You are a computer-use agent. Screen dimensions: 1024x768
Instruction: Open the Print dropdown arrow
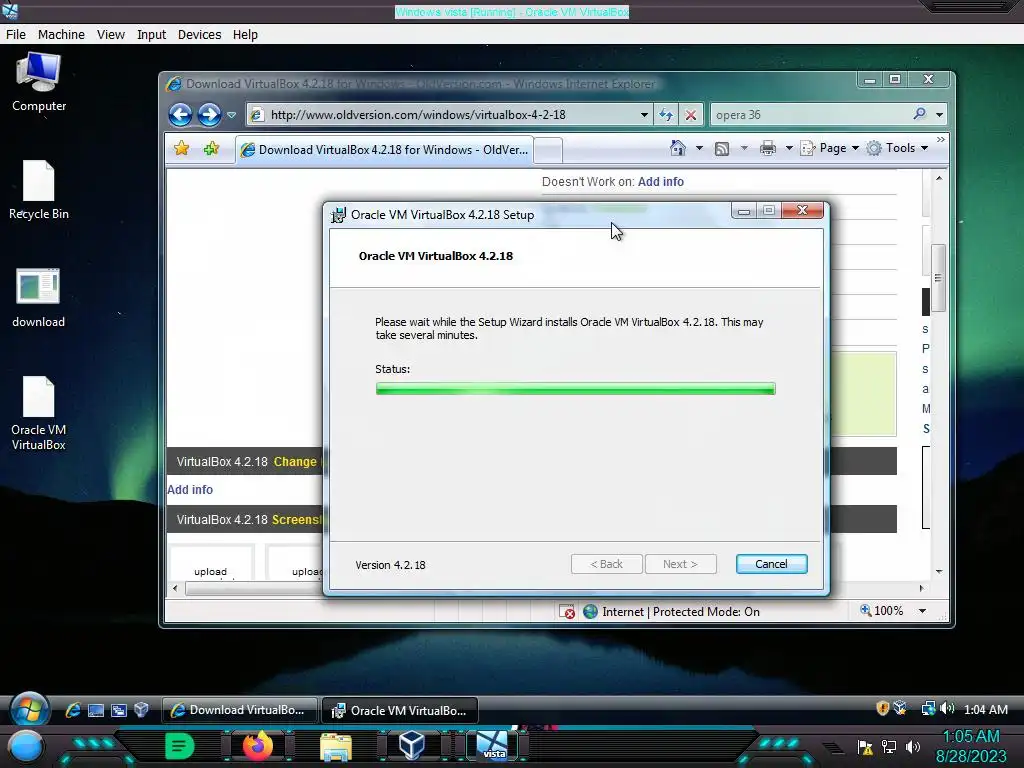tap(789, 148)
